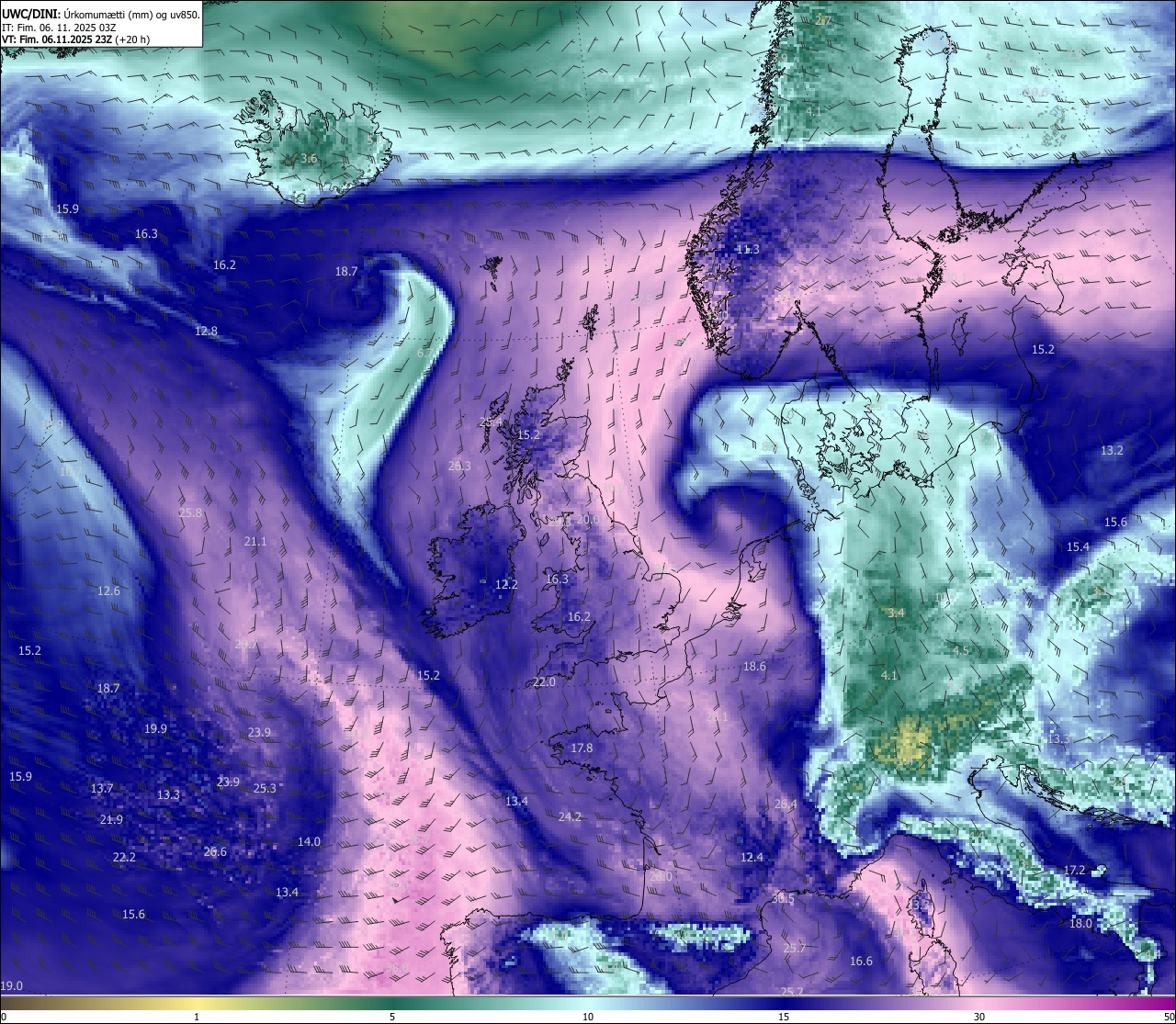Click the 5 tick label on the color scale
Viewport: 1176px width, 1024px height.
pos(392,1017)
